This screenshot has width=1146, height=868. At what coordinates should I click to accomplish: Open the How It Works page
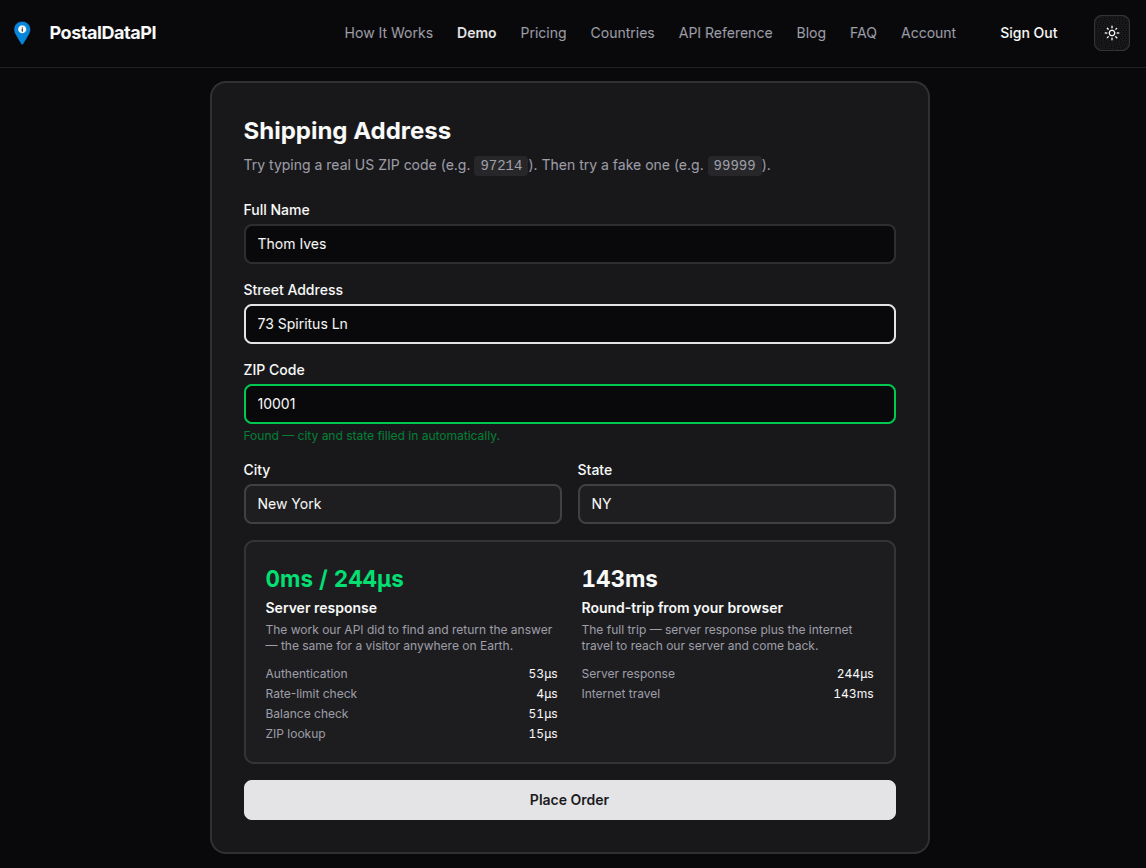click(x=388, y=33)
